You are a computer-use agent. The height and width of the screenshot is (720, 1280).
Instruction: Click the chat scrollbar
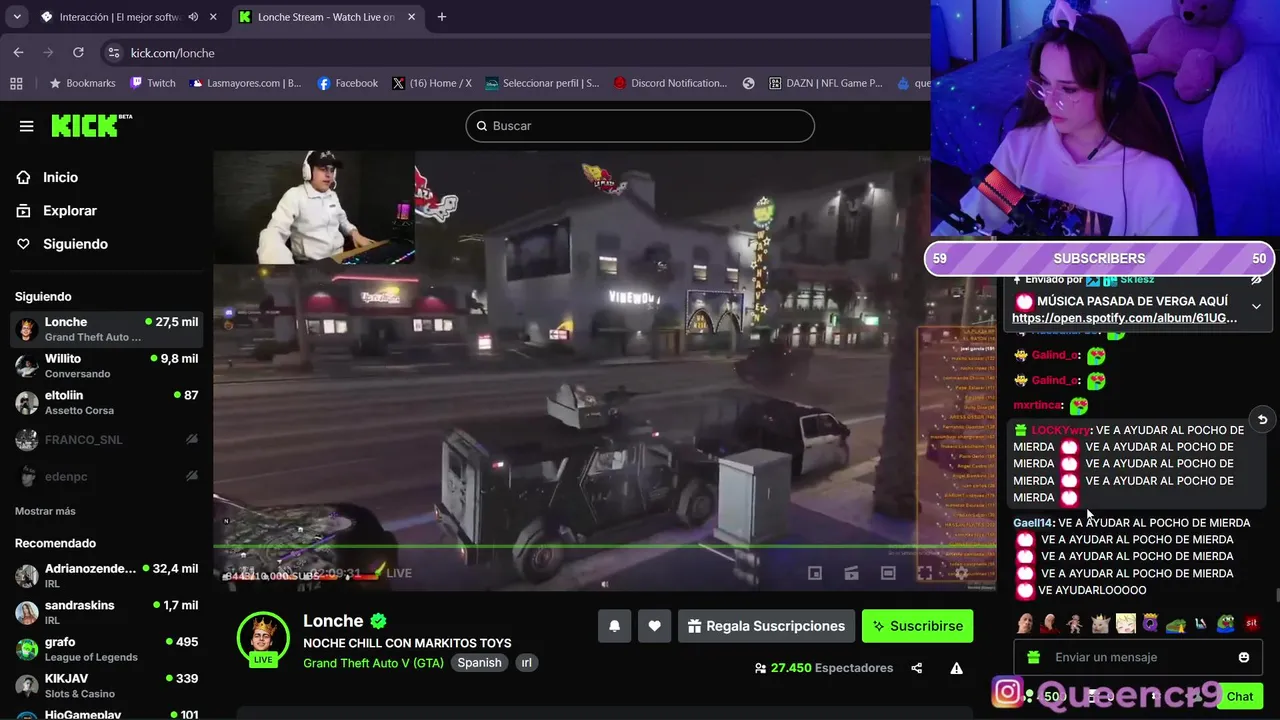pos(1276,595)
